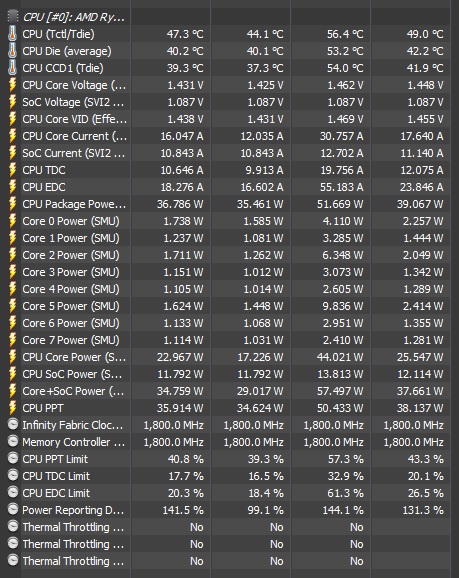Click lightning icon beside SoC Current

(x=13, y=153)
